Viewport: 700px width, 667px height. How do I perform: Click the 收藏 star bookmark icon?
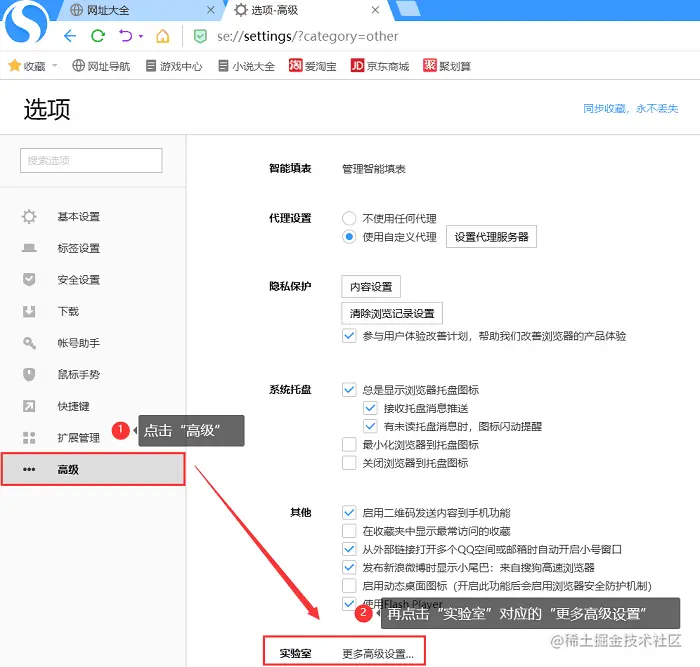15,66
